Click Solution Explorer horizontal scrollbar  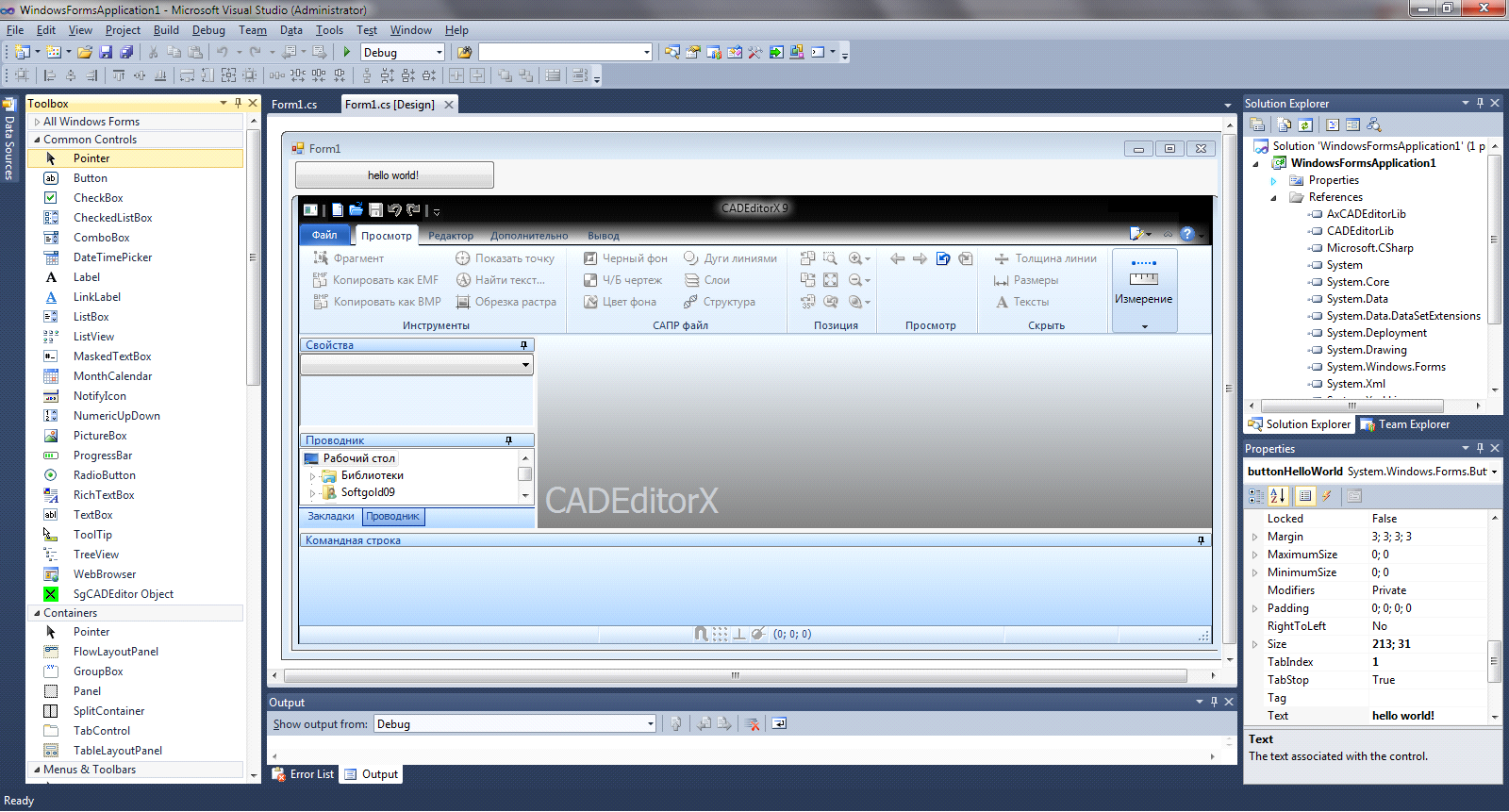tap(1351, 406)
